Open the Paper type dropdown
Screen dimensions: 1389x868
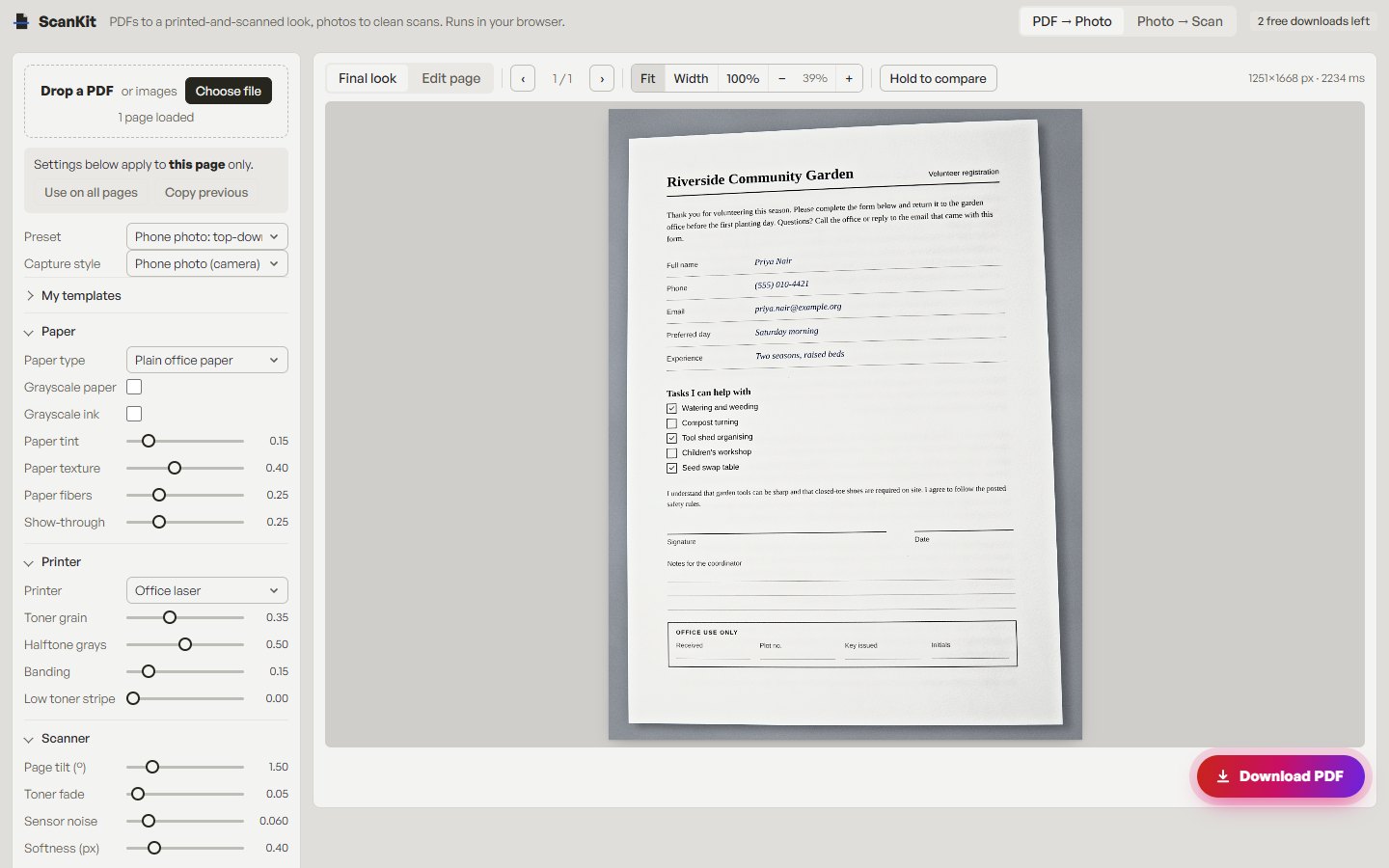click(x=207, y=360)
